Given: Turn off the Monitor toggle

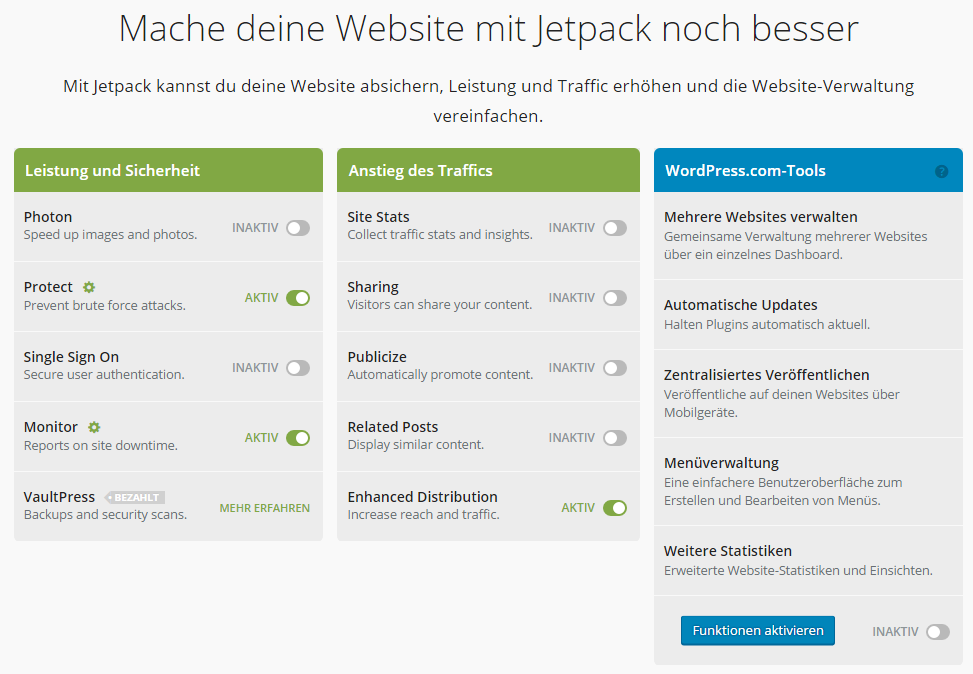Looking at the screenshot, I should 298,438.
